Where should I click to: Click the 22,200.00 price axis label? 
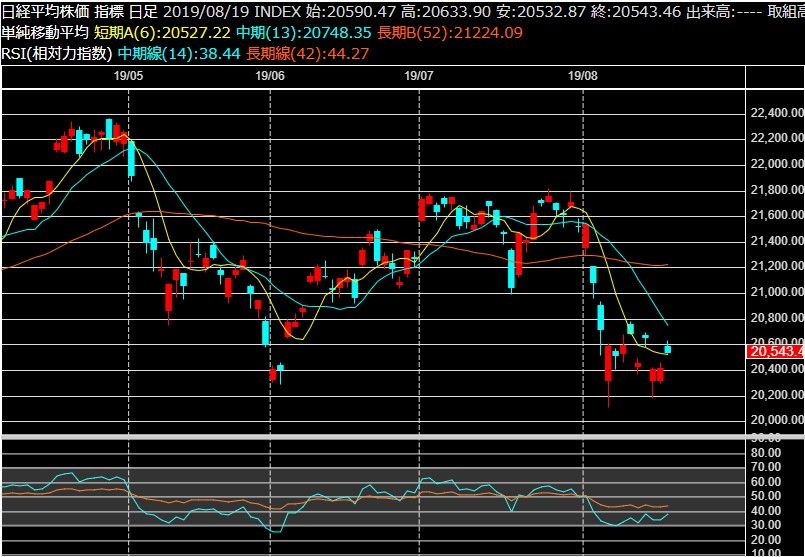[777, 138]
